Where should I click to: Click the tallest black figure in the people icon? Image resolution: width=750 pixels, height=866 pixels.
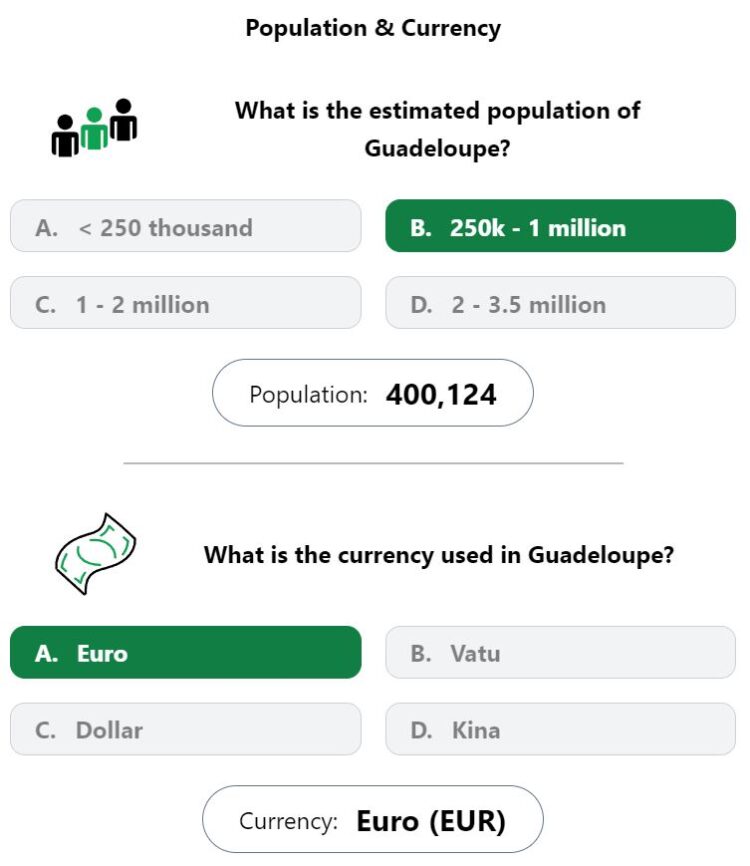[x=124, y=120]
